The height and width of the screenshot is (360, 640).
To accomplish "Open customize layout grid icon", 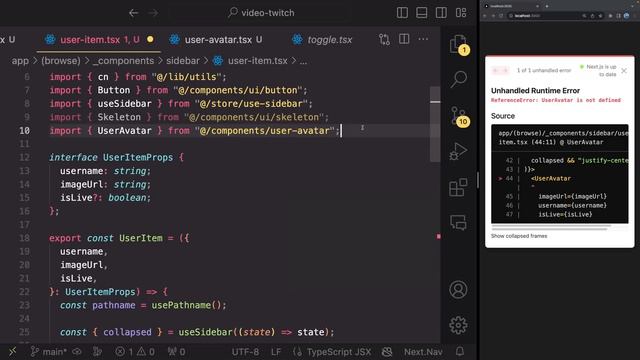I will 461,13.
